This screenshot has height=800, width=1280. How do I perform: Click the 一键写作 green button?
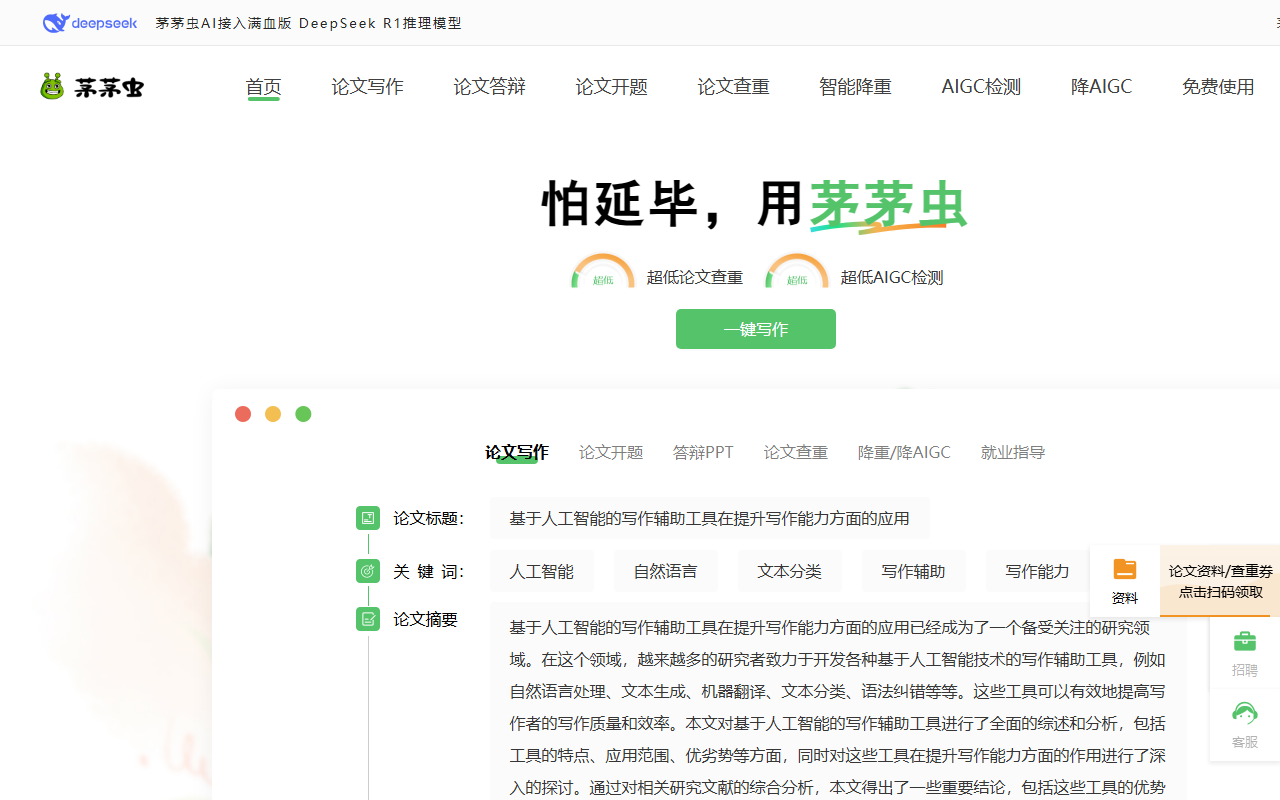pyautogui.click(x=756, y=329)
